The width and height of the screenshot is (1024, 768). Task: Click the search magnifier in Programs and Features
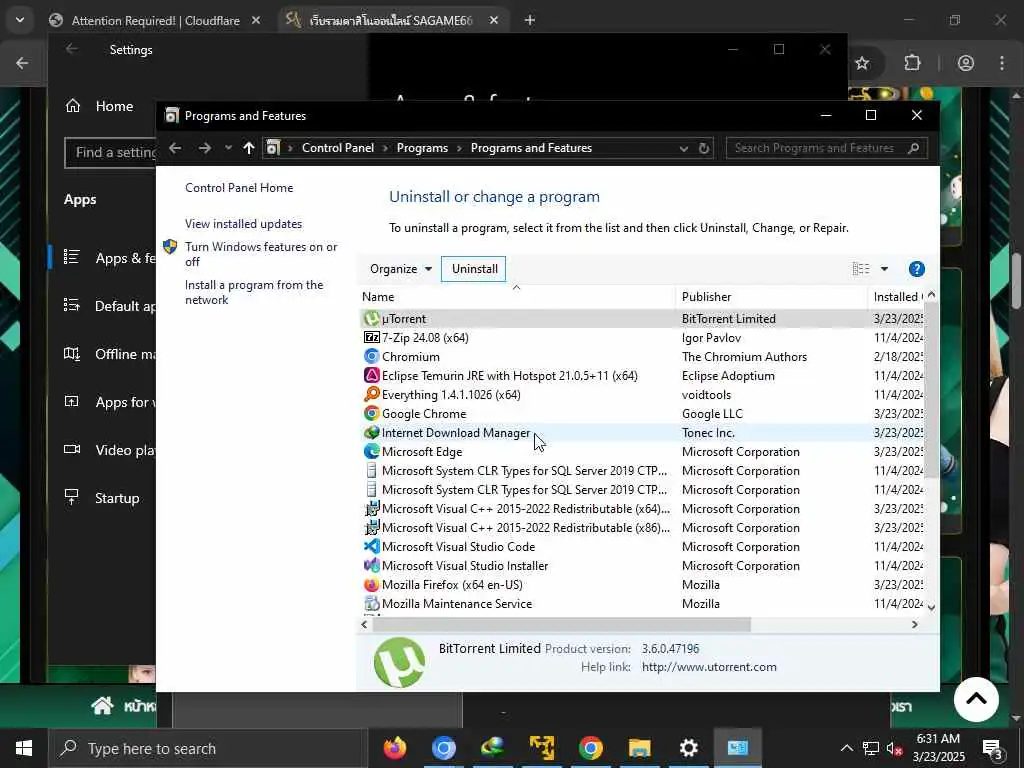[914, 148]
